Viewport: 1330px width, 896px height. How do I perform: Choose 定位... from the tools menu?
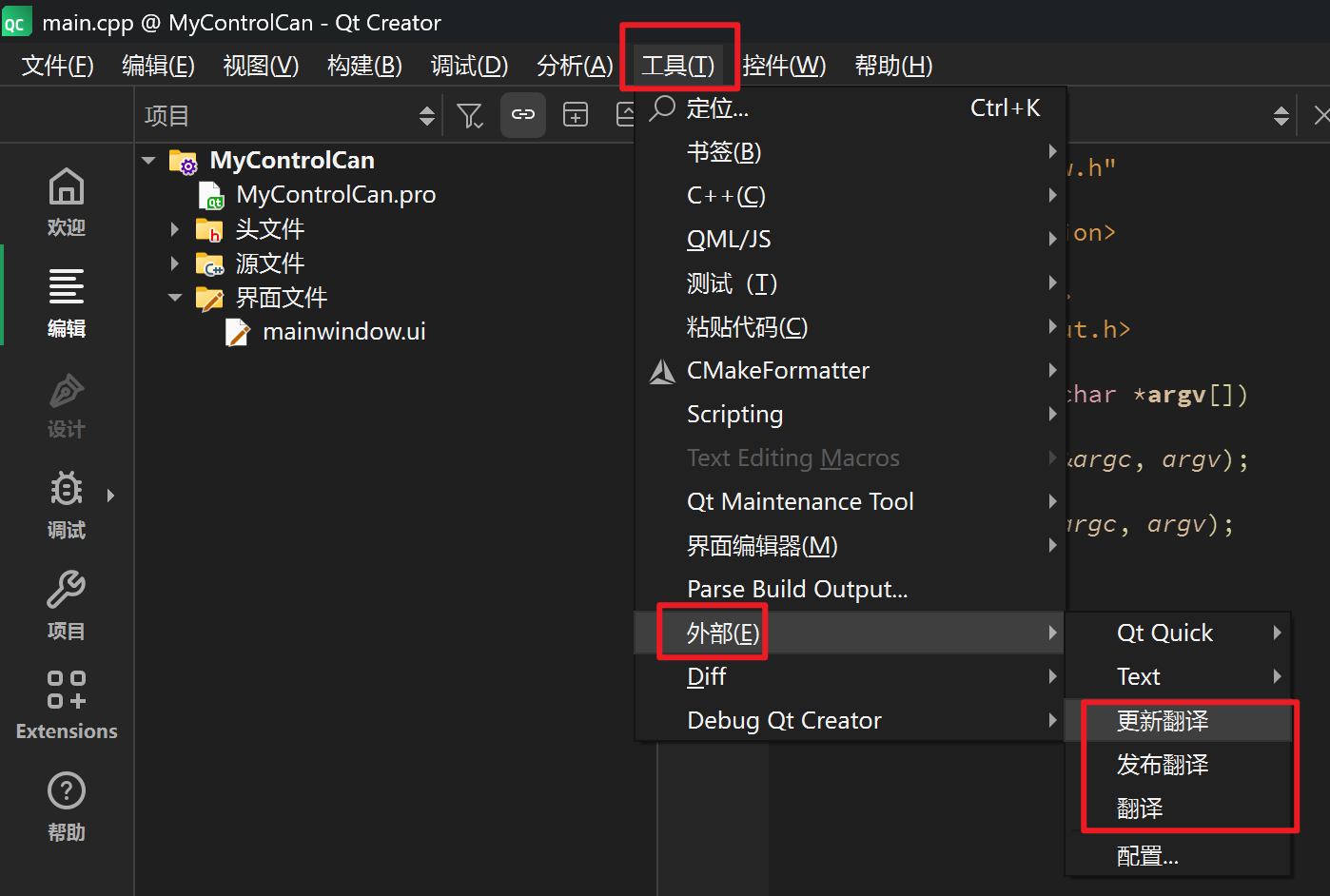851,108
